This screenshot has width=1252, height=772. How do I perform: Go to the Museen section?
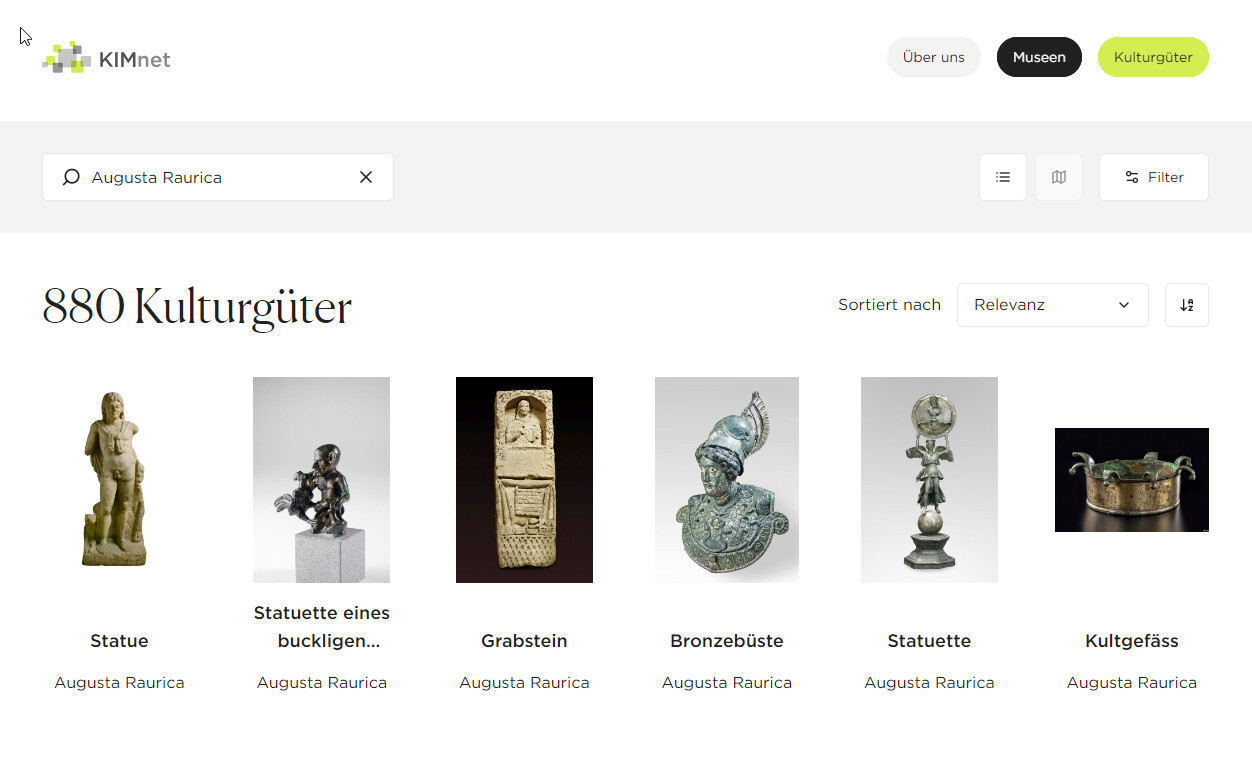click(1039, 57)
